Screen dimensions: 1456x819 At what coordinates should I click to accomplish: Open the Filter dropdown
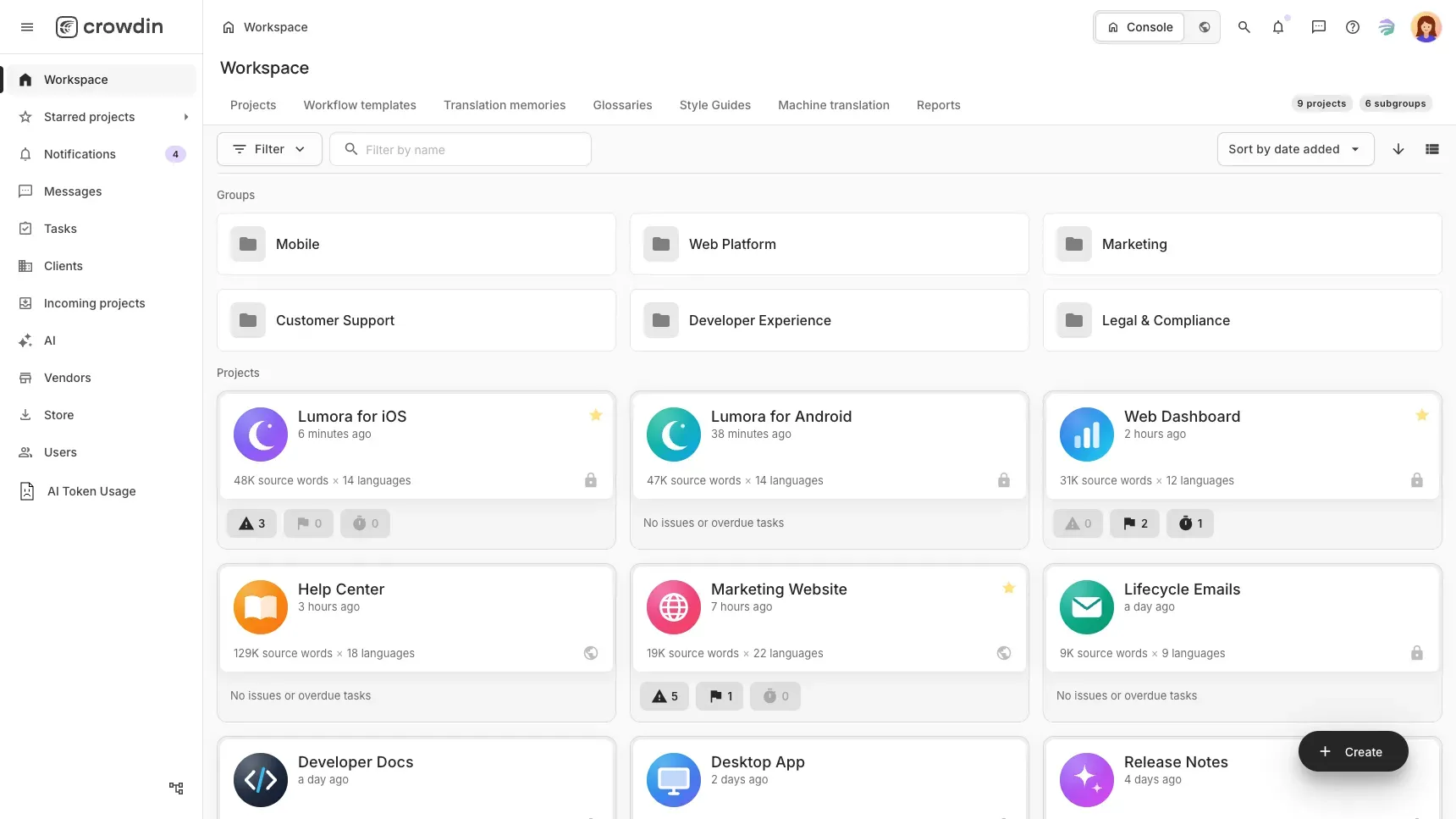tap(269, 149)
